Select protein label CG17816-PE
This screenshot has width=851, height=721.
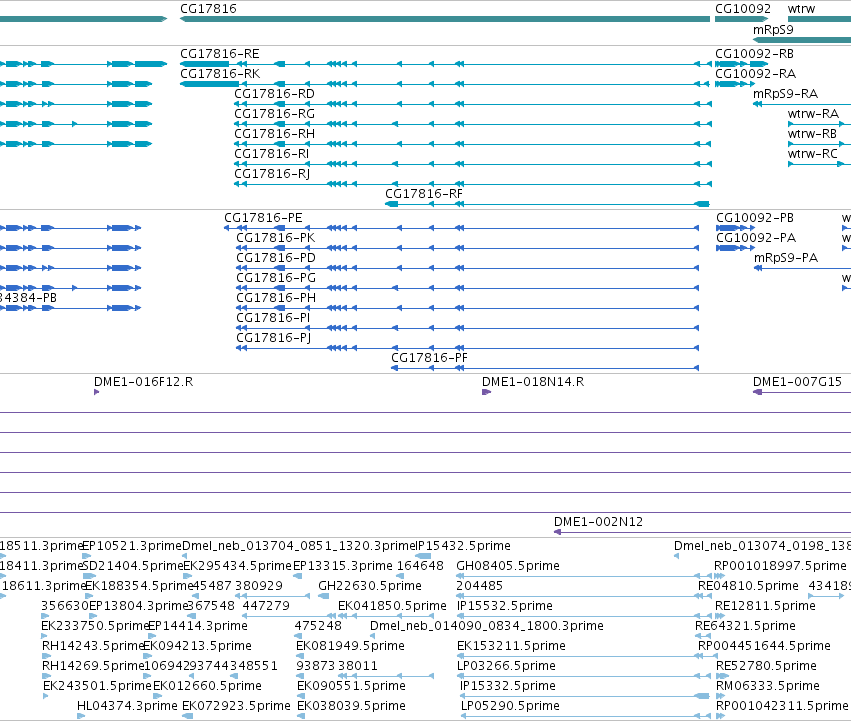[x=263, y=218]
